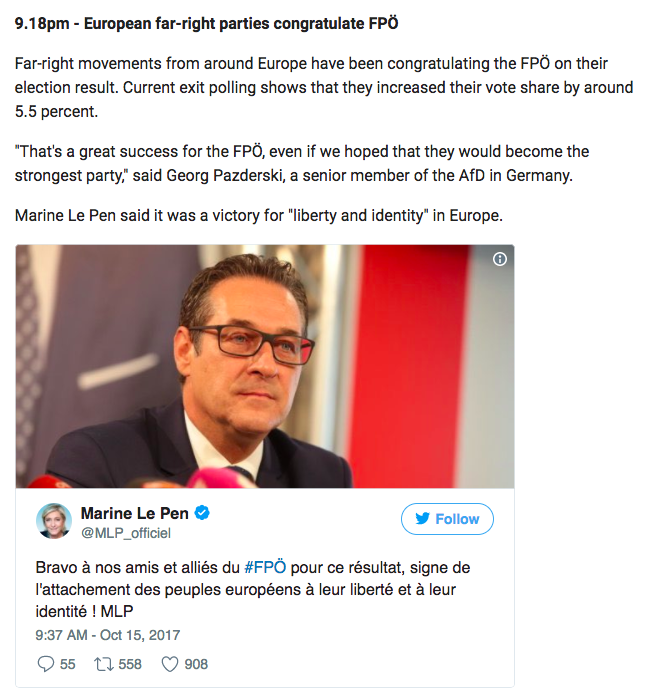Open the Marine Le Pen display name
The width and height of the screenshot is (649, 696).
pyautogui.click(x=135, y=514)
